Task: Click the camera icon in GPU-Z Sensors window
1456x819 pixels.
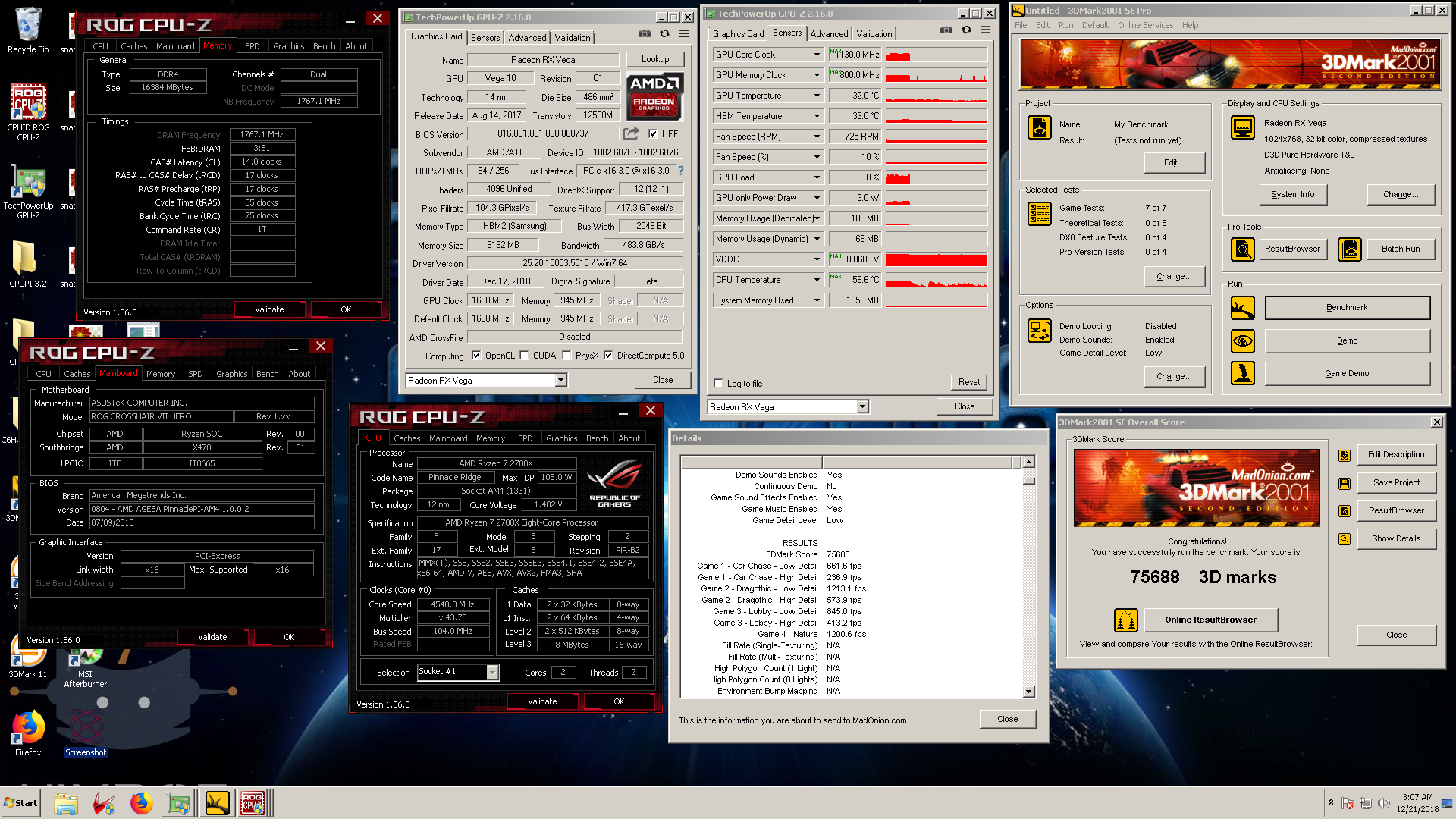Action: tap(946, 30)
